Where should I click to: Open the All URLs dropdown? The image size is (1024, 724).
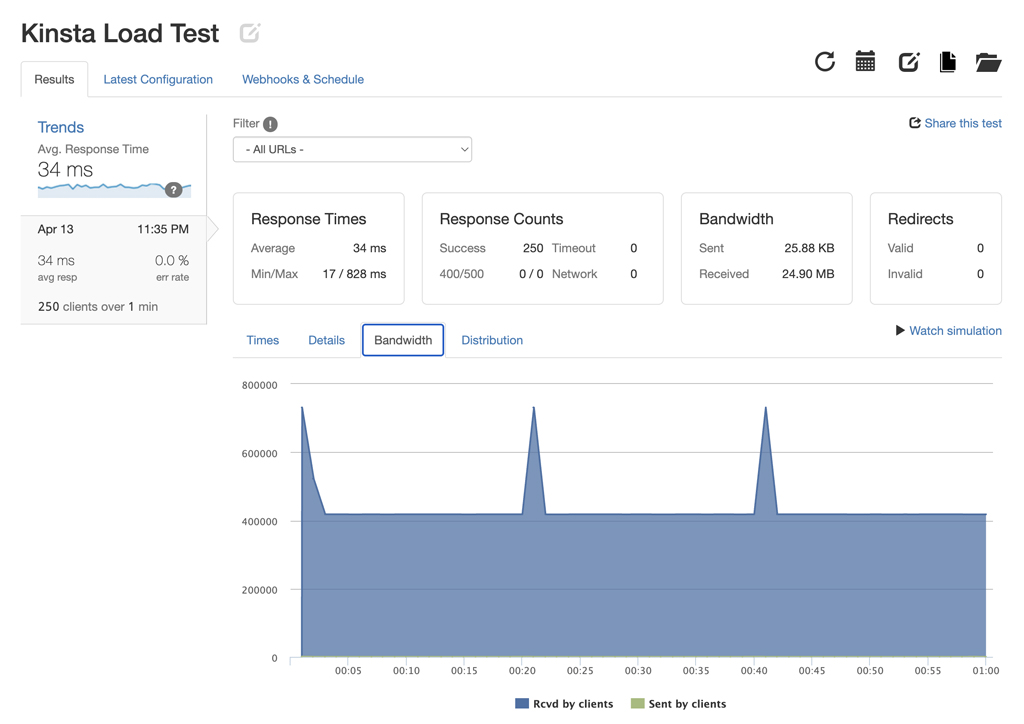[352, 148]
